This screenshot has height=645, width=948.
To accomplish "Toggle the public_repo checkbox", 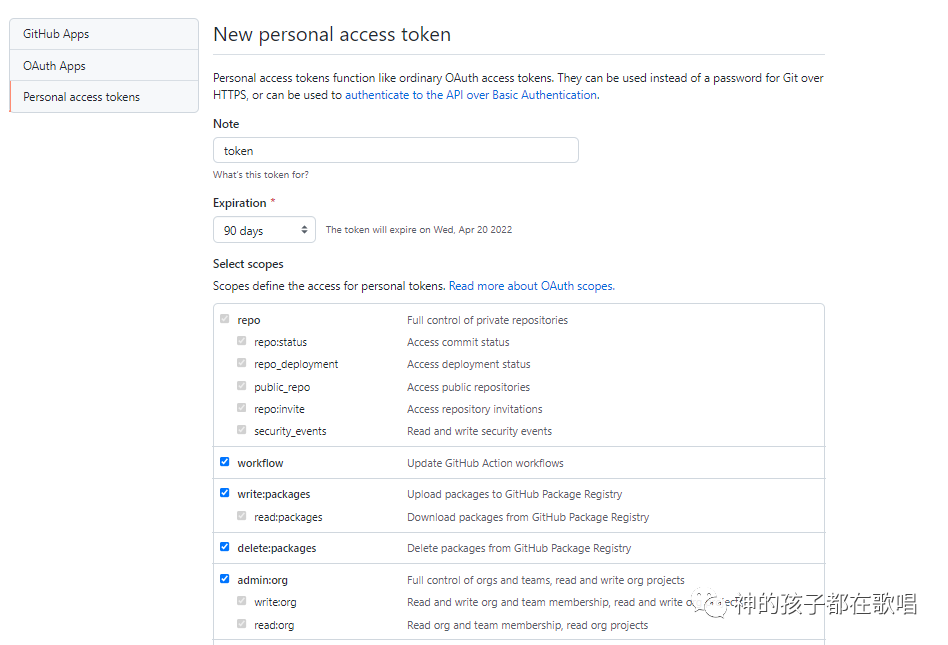I will point(242,386).
